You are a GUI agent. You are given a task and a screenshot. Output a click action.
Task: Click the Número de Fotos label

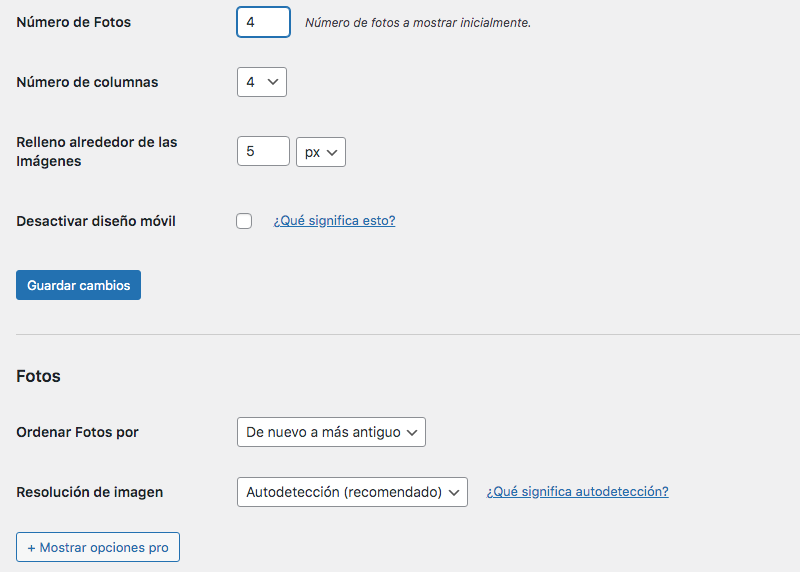click(73, 22)
